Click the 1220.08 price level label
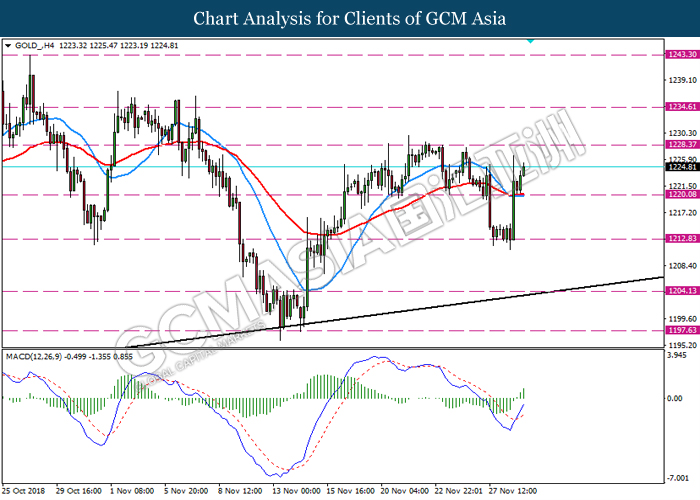The width and height of the screenshot is (700, 500). click(681, 194)
